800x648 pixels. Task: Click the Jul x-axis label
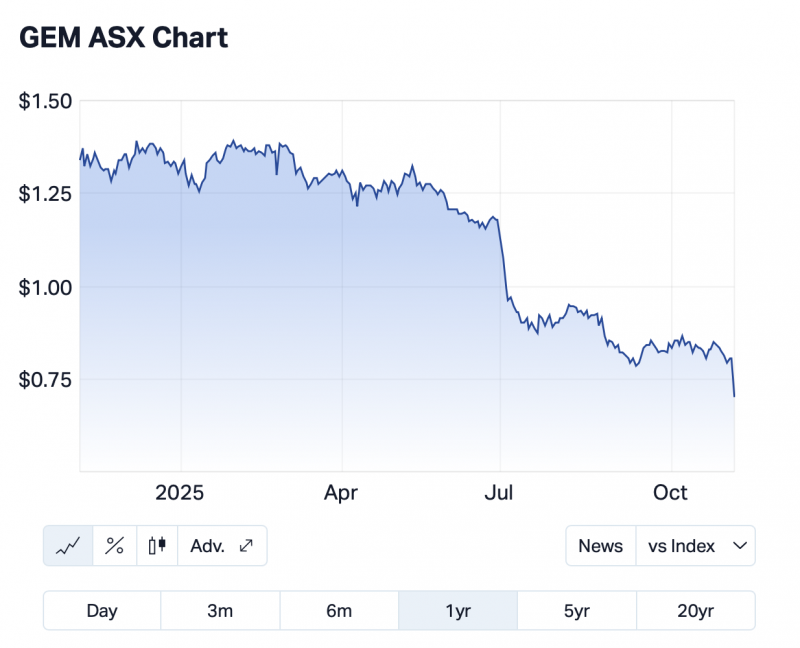pos(499,493)
